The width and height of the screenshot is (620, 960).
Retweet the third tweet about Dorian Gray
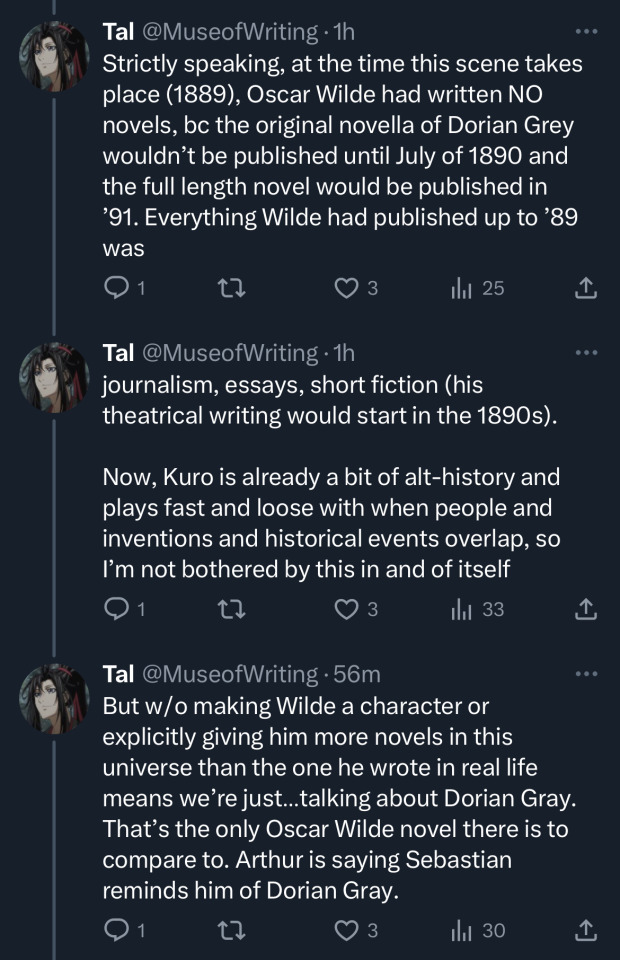[x=229, y=930]
